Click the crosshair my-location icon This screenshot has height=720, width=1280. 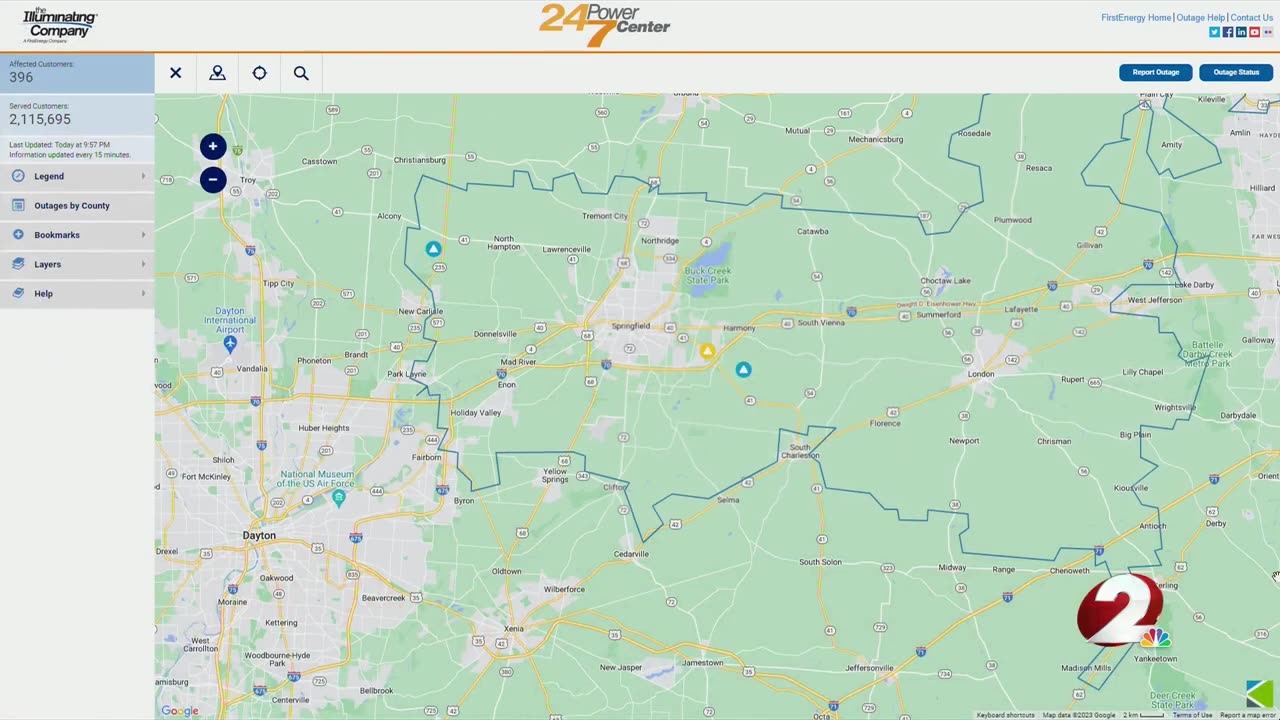pos(259,73)
